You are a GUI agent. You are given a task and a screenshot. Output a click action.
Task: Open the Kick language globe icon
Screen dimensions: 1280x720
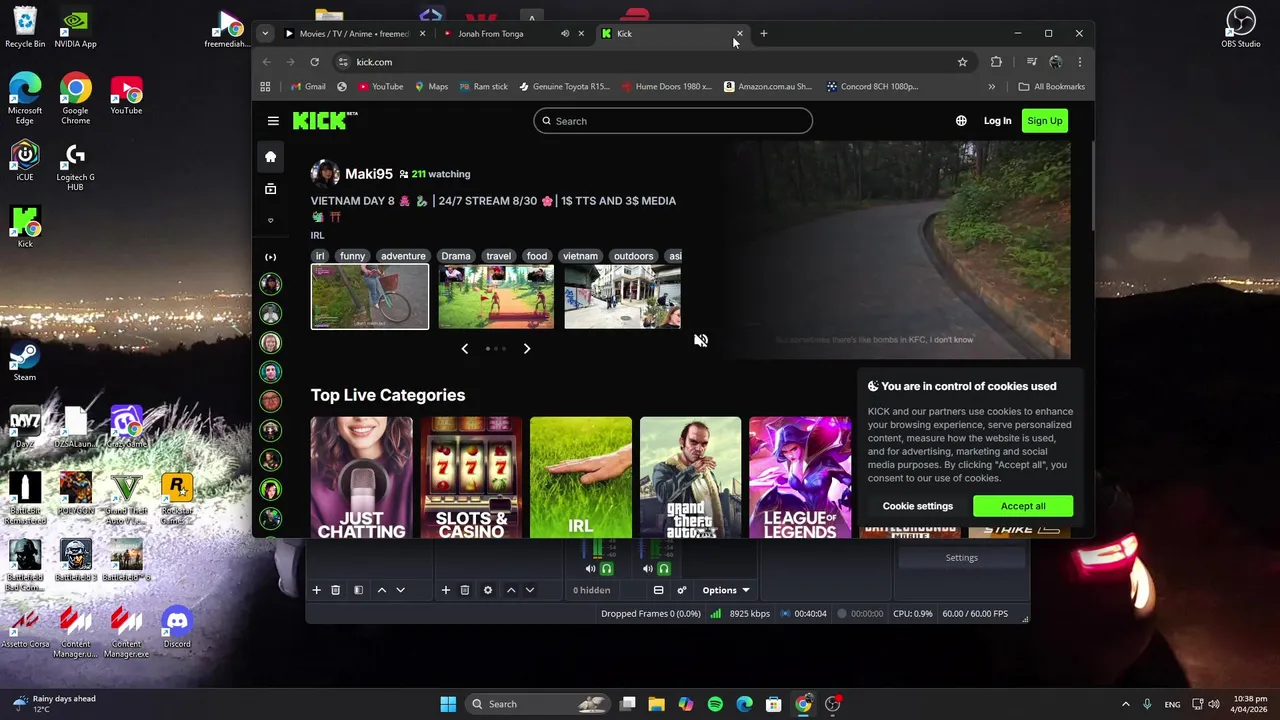click(x=961, y=121)
